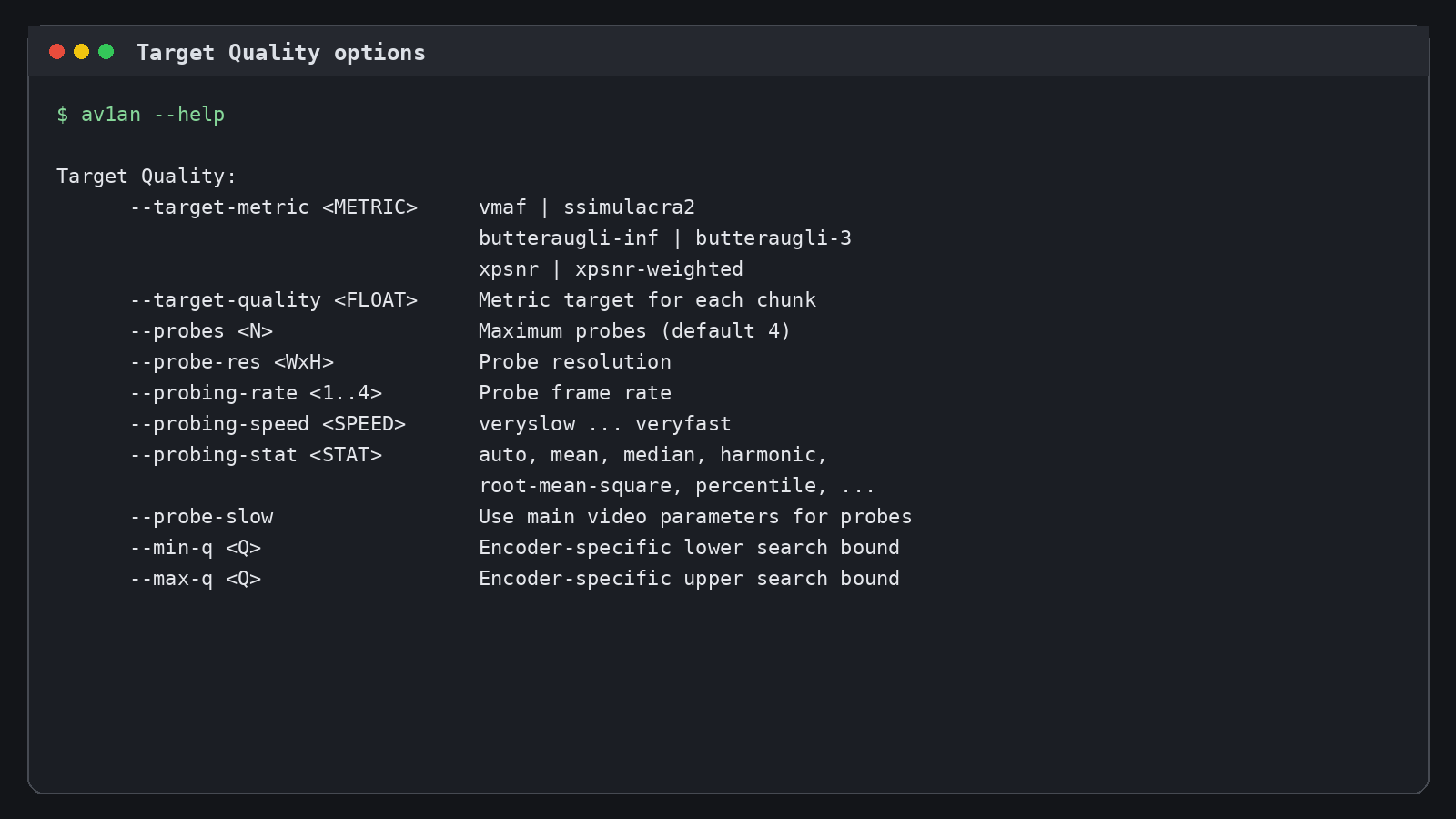Screen dimensions: 1456x819
Task: Click the Target Quality: section heading
Action: click(147, 177)
